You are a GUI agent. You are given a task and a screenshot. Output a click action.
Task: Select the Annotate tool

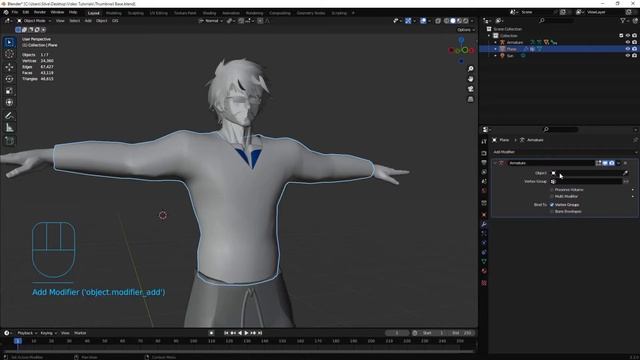(9, 116)
